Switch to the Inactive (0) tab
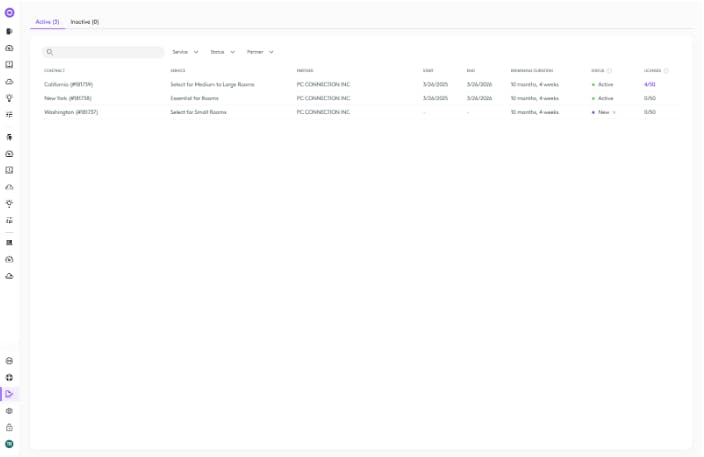Image resolution: width=704 pixels, height=457 pixels. coord(84,22)
